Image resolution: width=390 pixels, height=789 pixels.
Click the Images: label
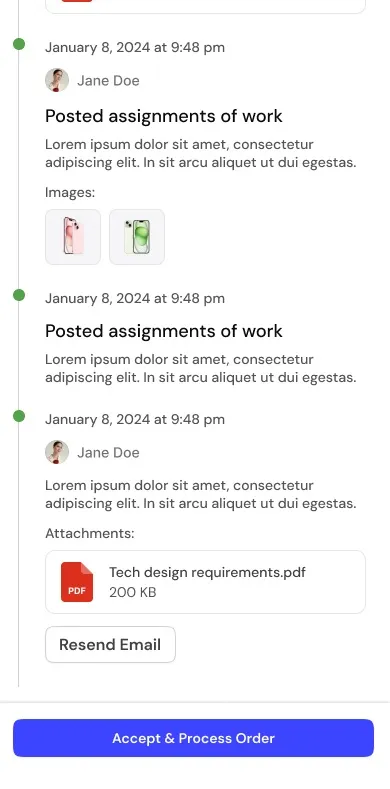tap(70, 192)
